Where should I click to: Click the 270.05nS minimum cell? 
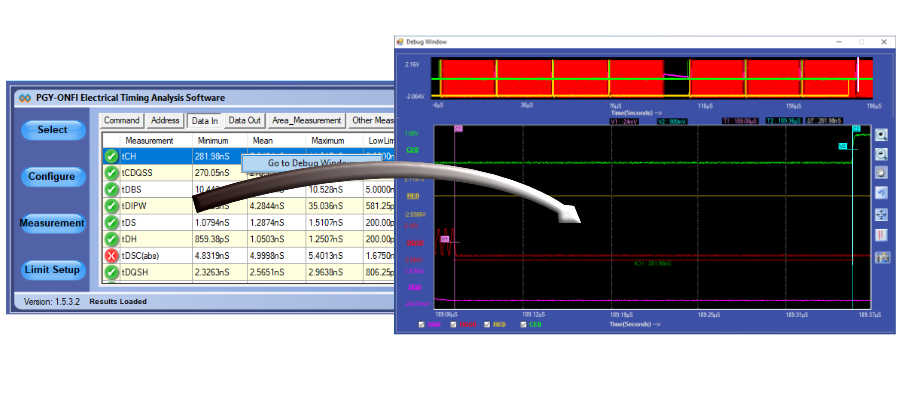220,173
